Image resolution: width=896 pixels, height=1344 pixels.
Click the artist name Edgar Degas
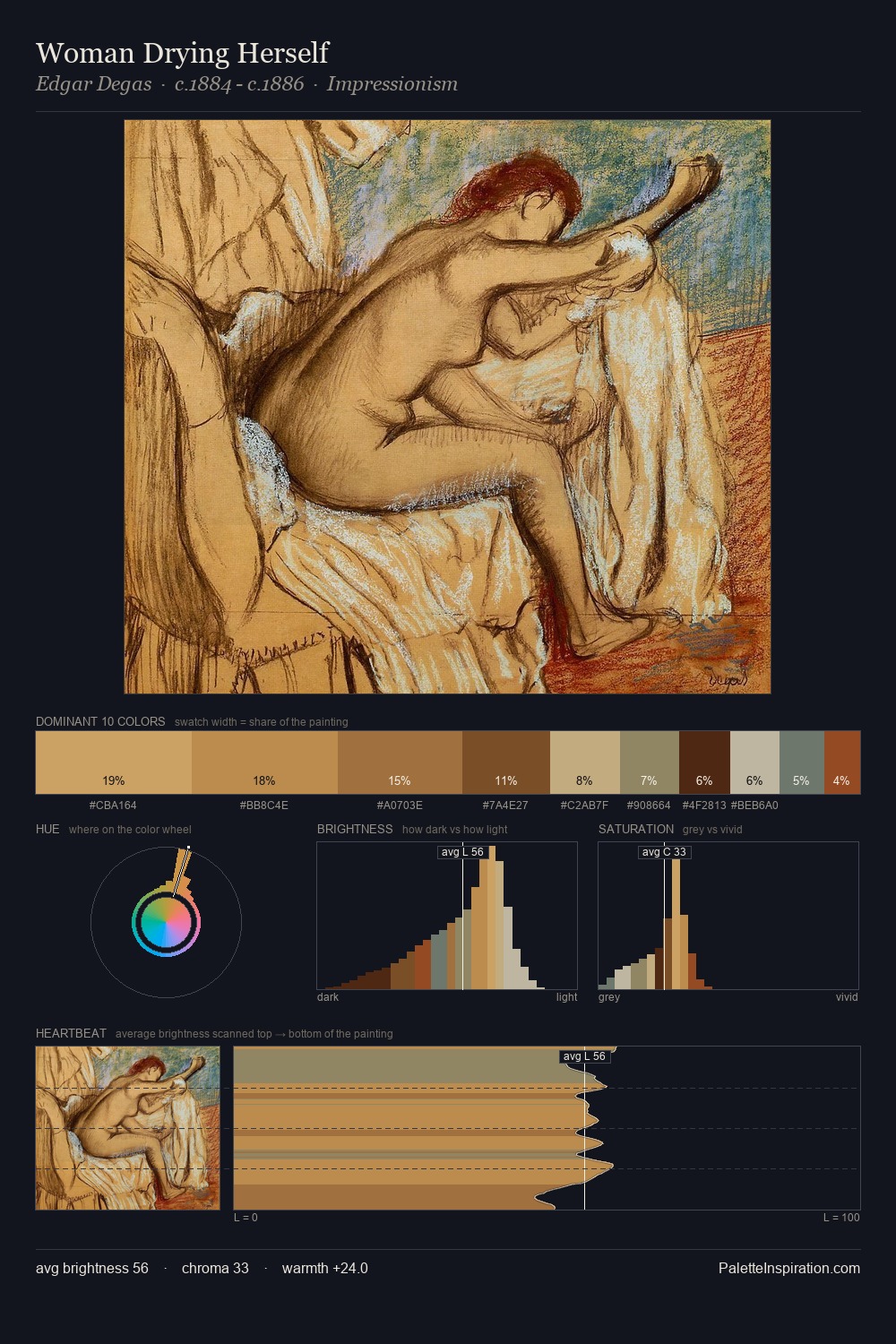click(x=93, y=84)
